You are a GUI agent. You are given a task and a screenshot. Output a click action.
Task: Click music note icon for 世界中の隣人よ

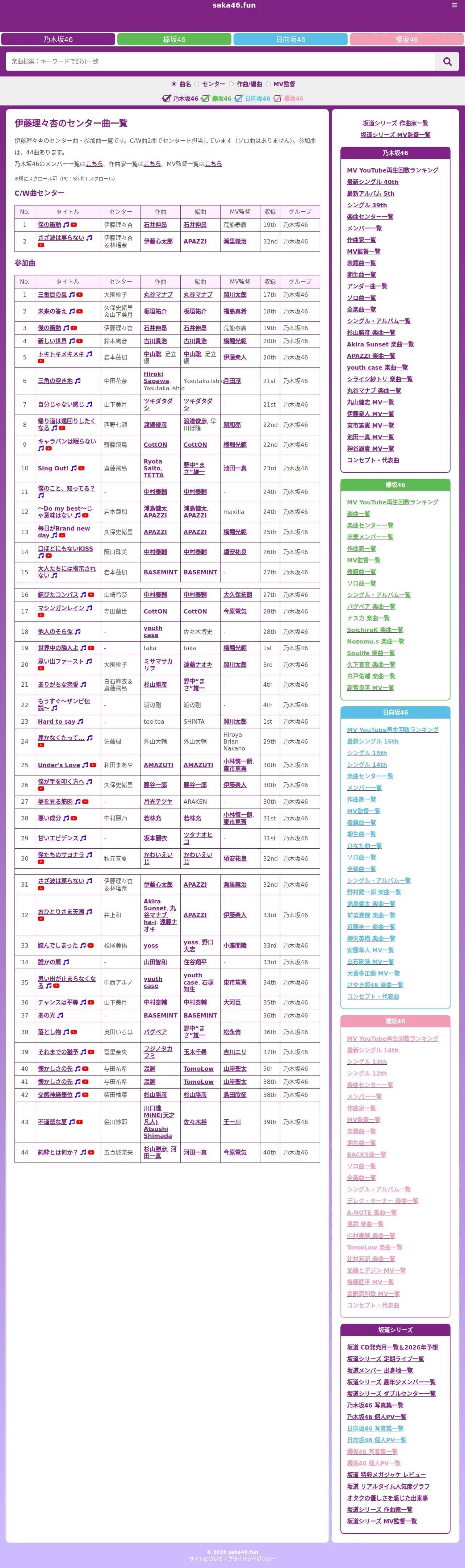[83, 648]
